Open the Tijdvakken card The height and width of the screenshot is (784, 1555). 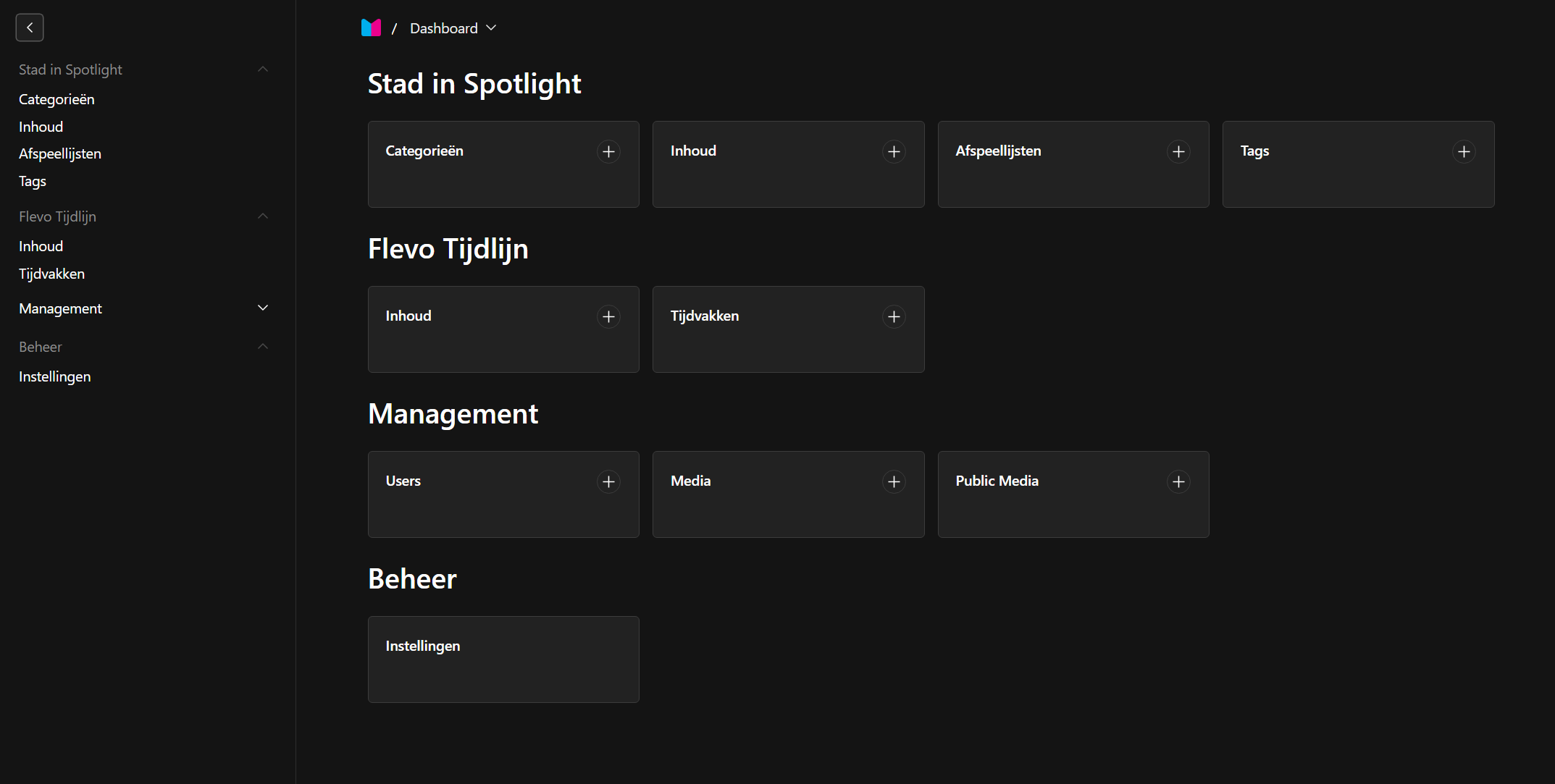pyautogui.click(x=788, y=329)
